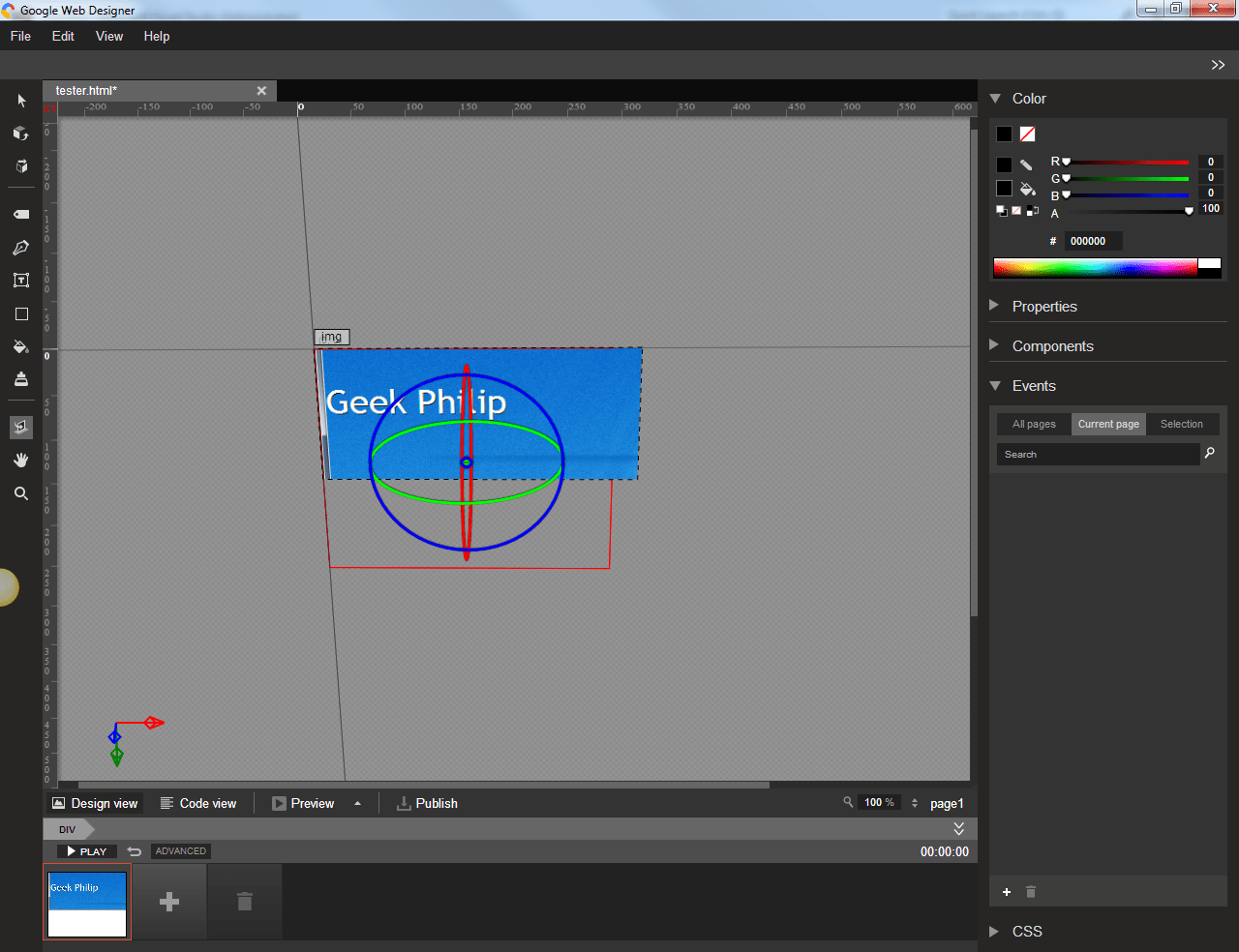Activate the Hand pan tool
The image size is (1239, 952).
click(20, 461)
